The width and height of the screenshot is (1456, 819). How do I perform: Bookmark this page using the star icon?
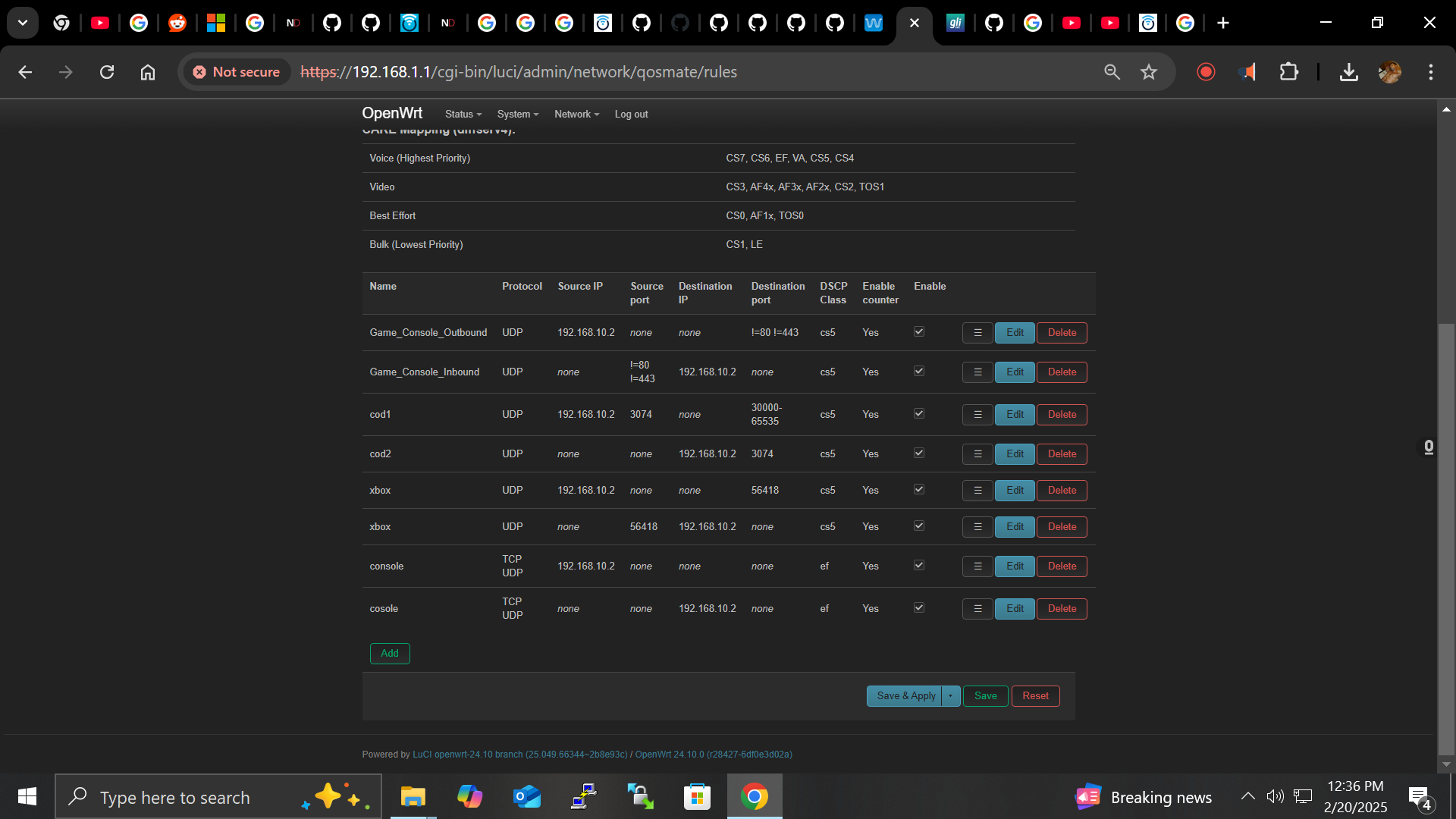(x=1148, y=72)
